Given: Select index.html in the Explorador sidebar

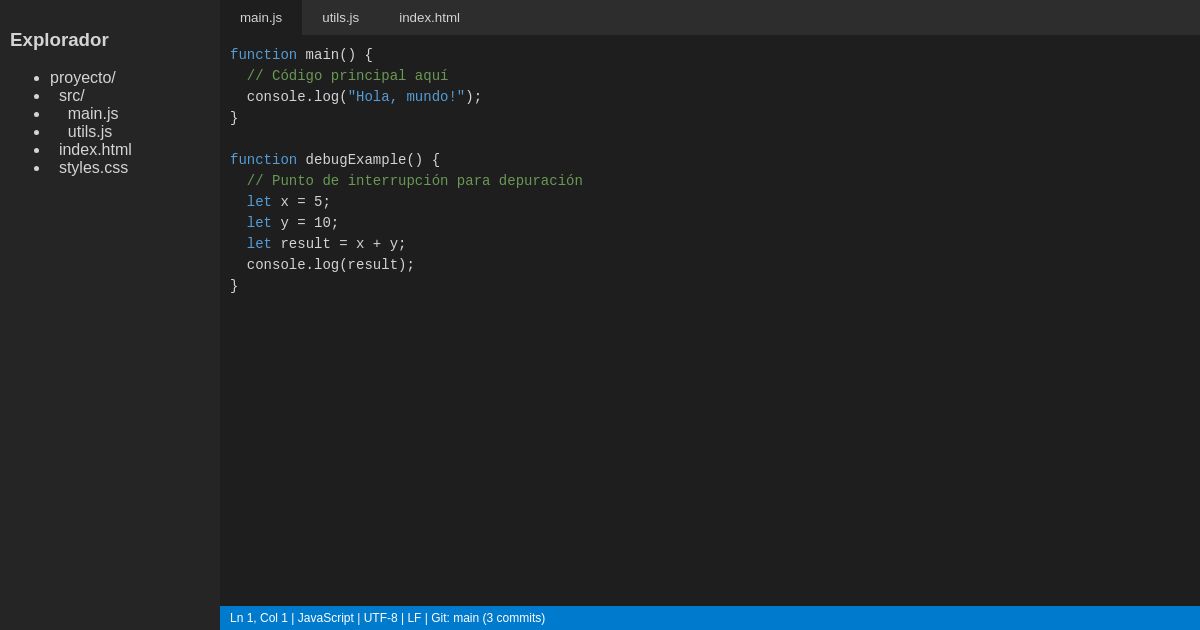Looking at the screenshot, I should click(x=95, y=150).
